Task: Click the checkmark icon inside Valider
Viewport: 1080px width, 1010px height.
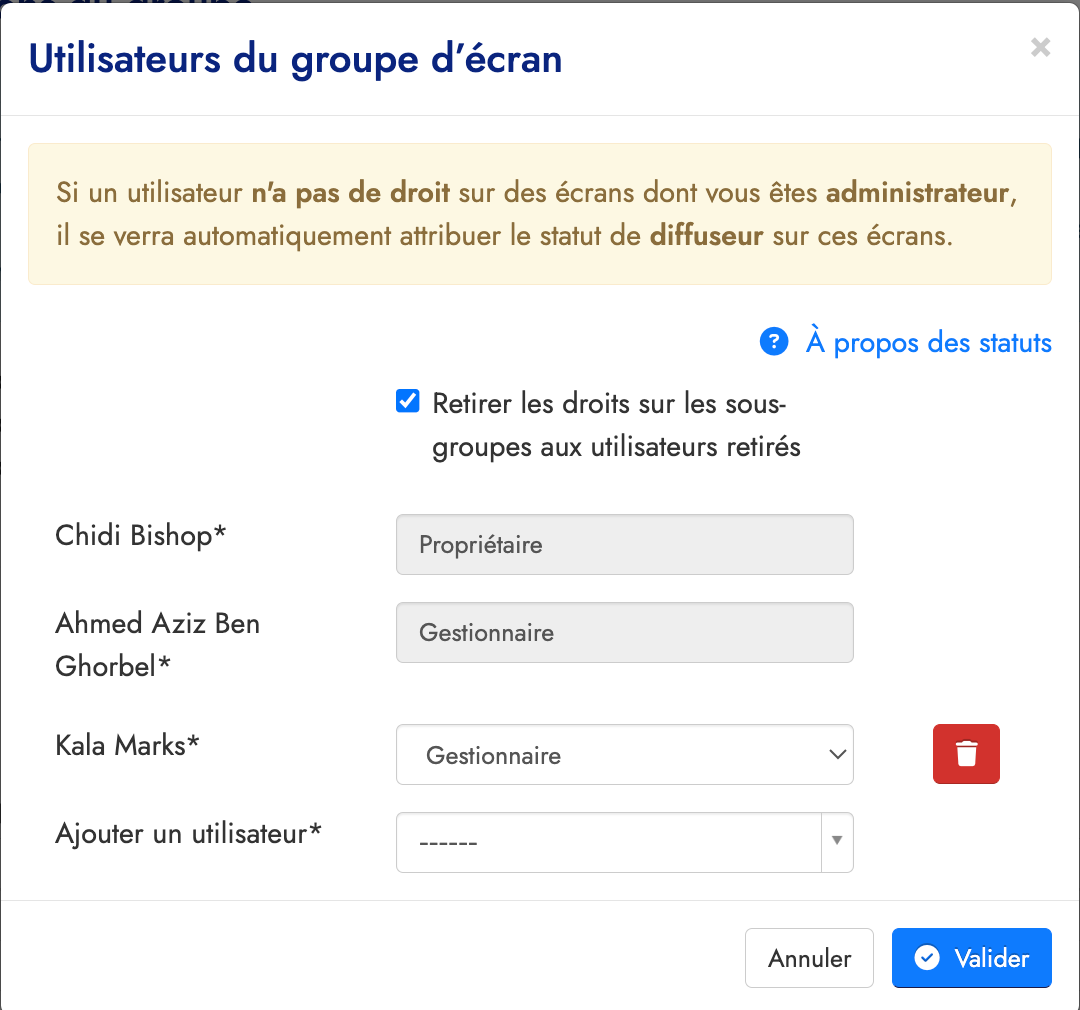Action: tap(928, 958)
